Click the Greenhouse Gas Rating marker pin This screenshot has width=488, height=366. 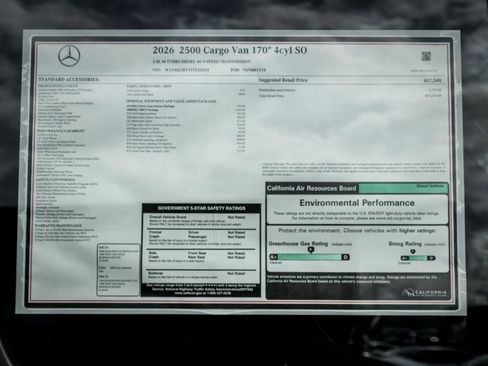(311, 250)
